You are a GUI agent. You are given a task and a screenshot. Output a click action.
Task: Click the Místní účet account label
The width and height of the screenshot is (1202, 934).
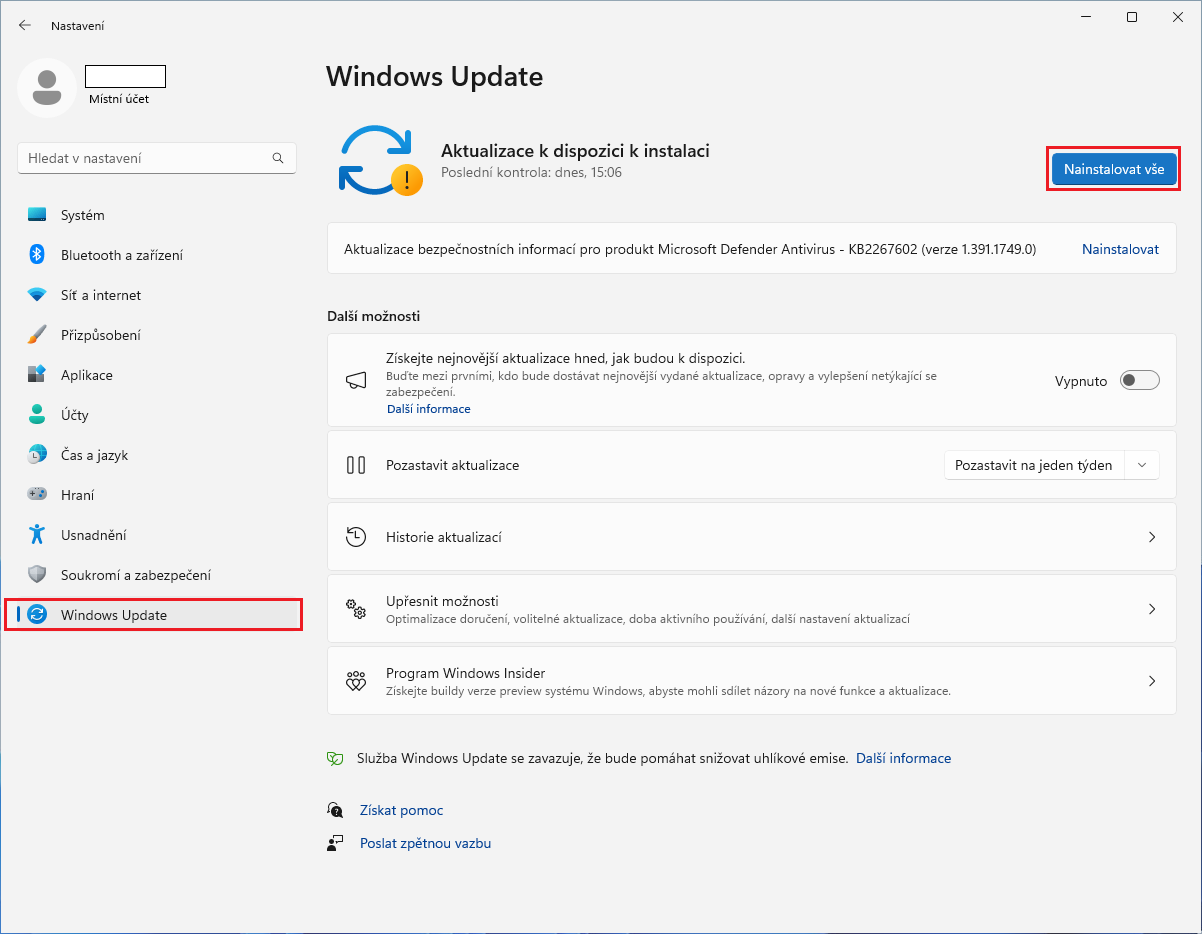coord(119,99)
